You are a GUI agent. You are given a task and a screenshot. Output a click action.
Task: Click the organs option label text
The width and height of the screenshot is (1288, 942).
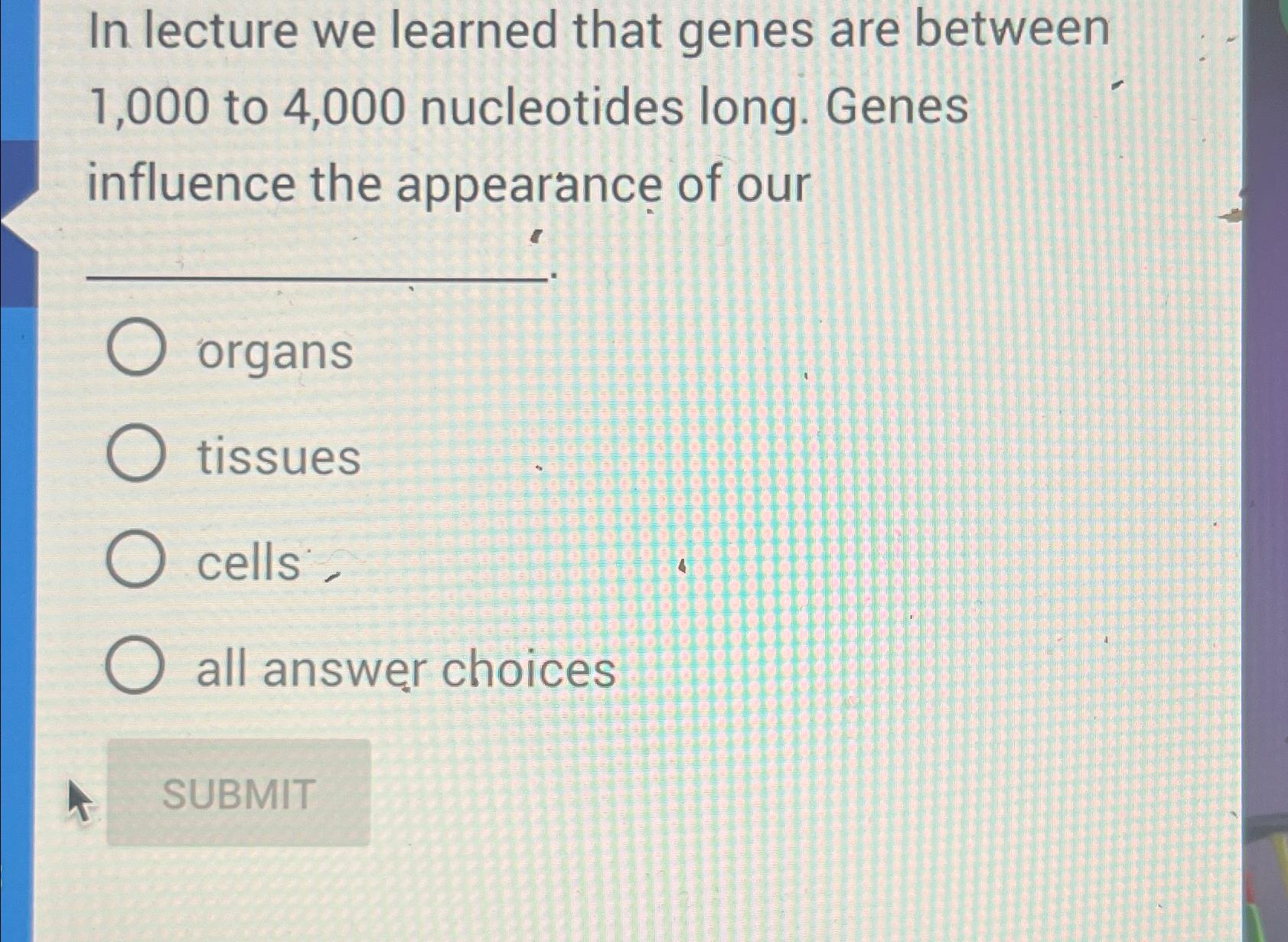(x=272, y=352)
